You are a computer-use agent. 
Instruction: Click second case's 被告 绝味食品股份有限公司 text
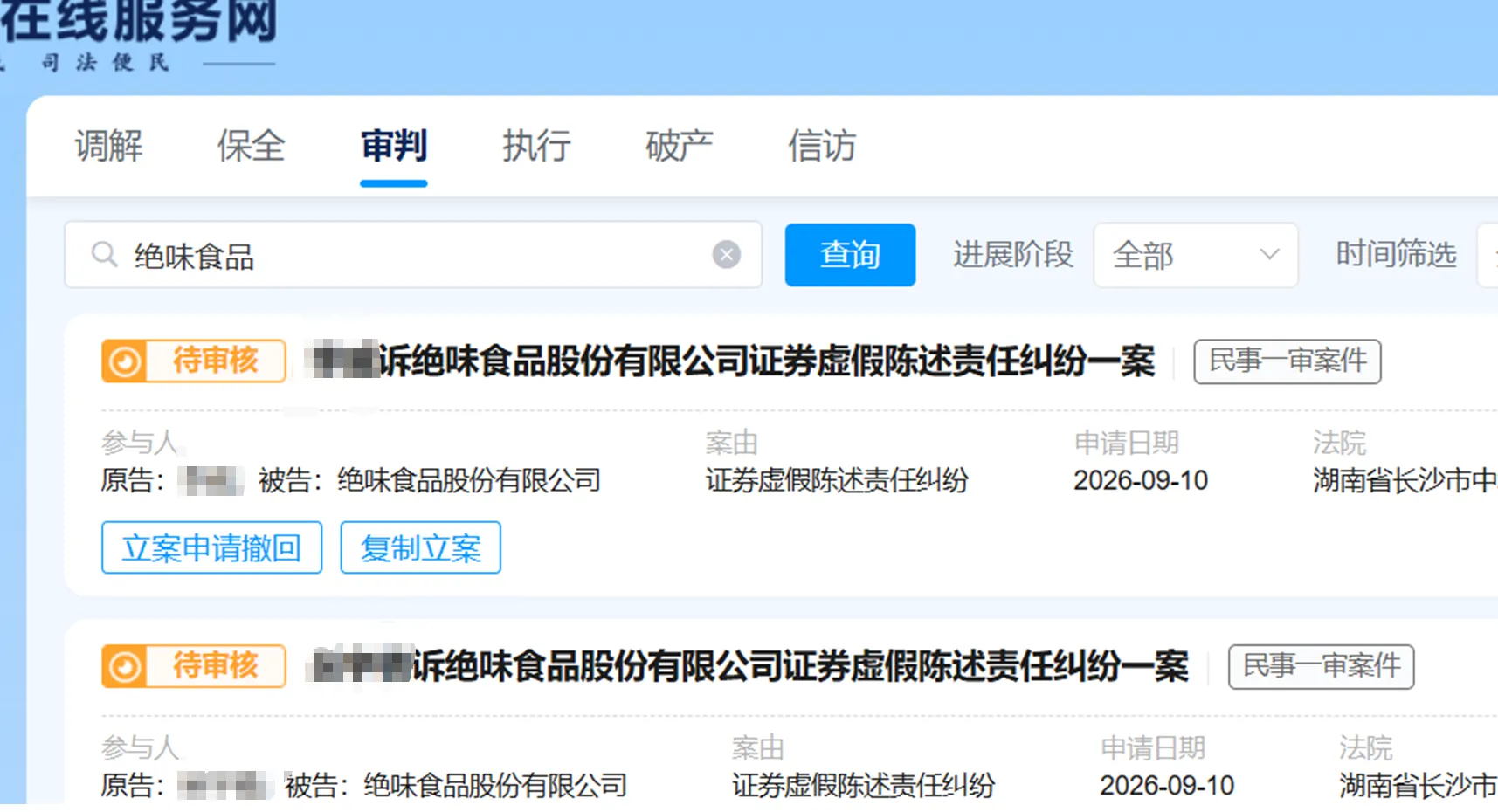click(x=456, y=786)
